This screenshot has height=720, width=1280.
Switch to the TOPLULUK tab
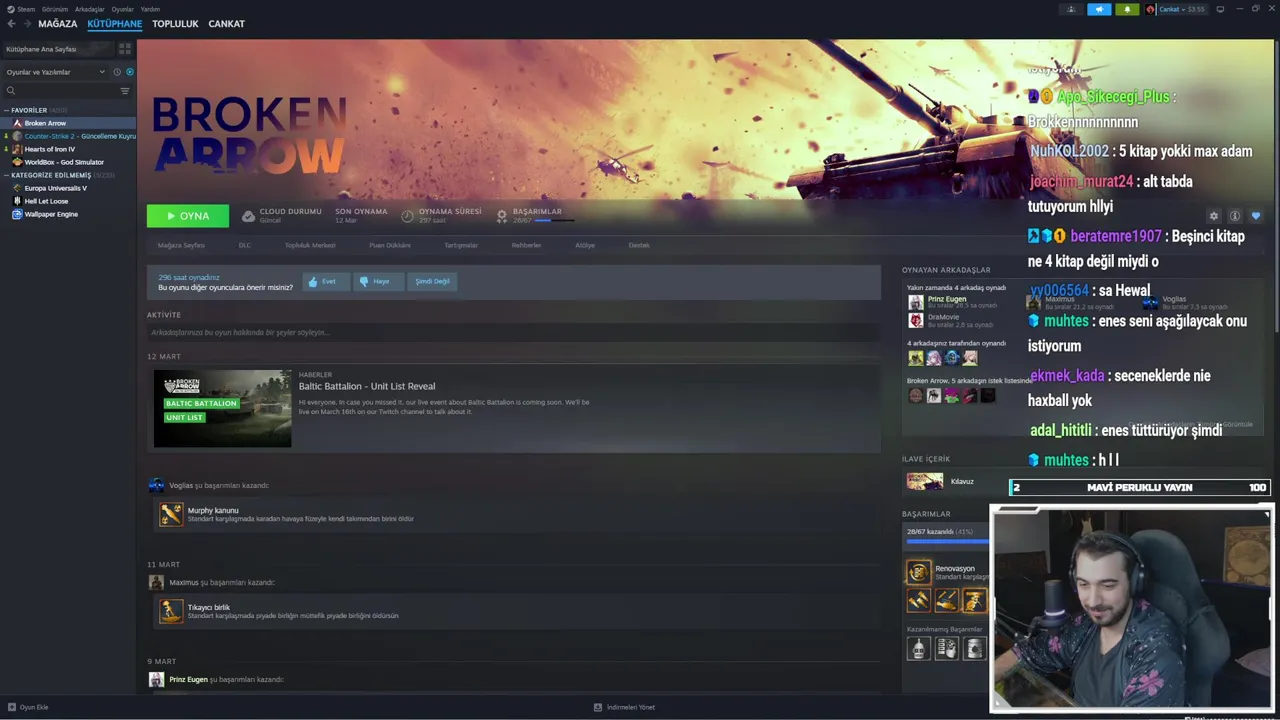(x=175, y=23)
